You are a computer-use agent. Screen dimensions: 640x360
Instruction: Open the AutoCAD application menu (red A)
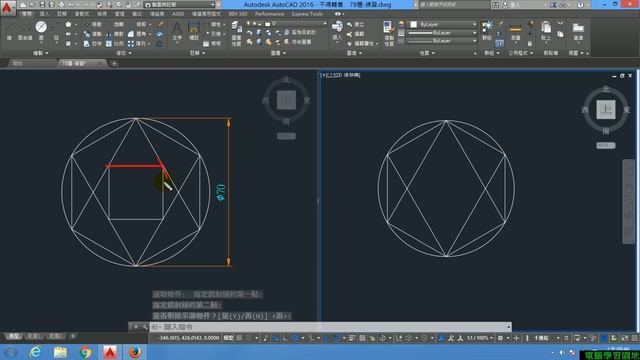click(x=7, y=7)
